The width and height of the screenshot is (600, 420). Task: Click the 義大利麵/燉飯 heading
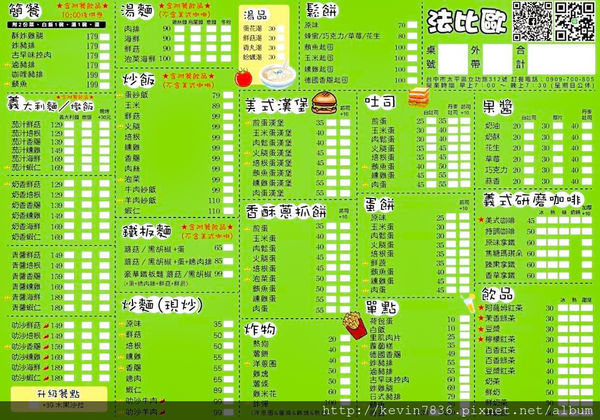pos(50,104)
